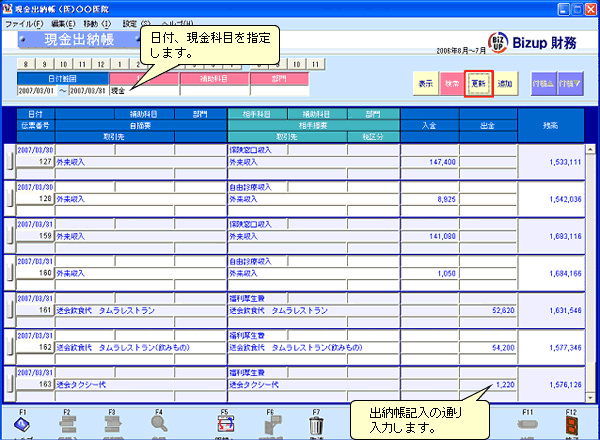600x440 pixels.
Task: Click withdrawal amount 54,200
Action: click(503, 348)
